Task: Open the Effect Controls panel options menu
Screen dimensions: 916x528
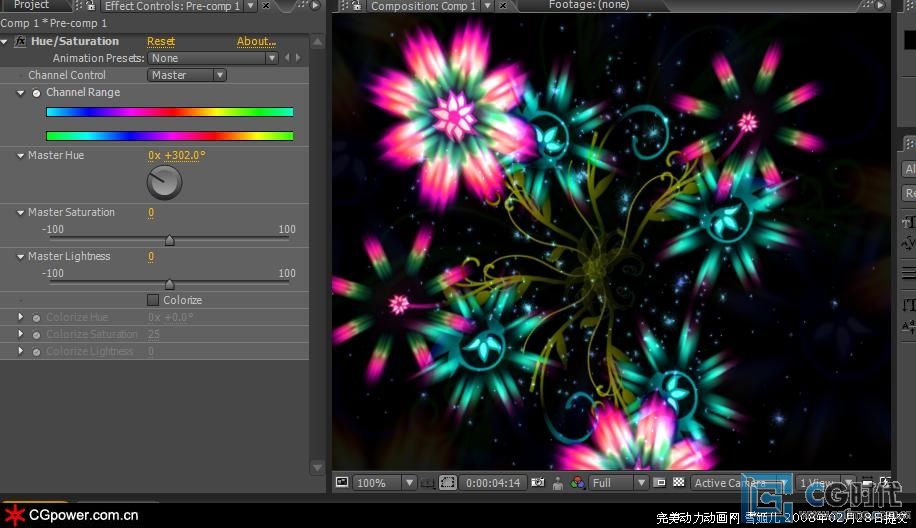Action: click(315, 5)
